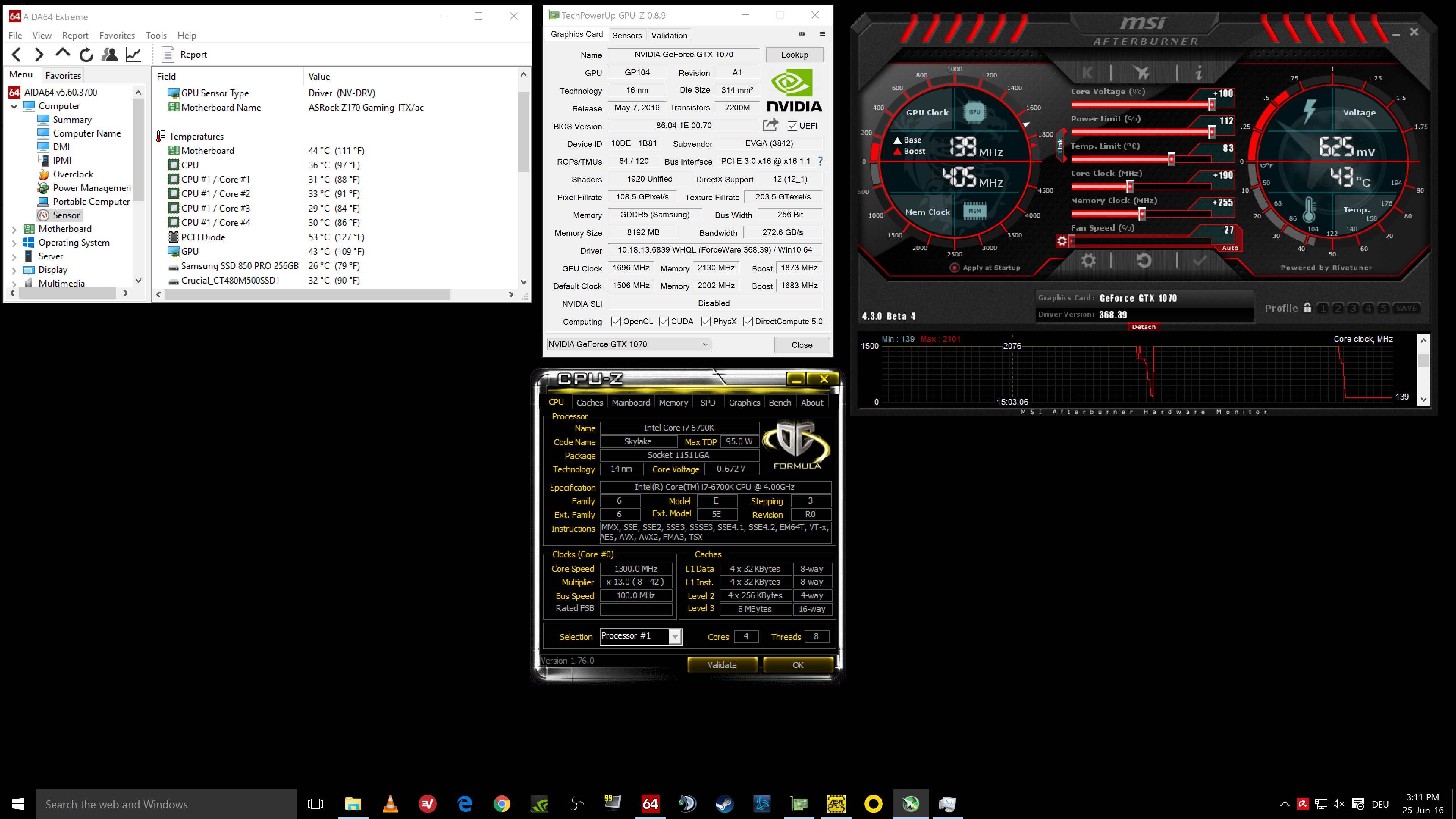This screenshot has width=1456, height=819.
Task: Open the AIDA64 Tools menu
Action: 156,36
